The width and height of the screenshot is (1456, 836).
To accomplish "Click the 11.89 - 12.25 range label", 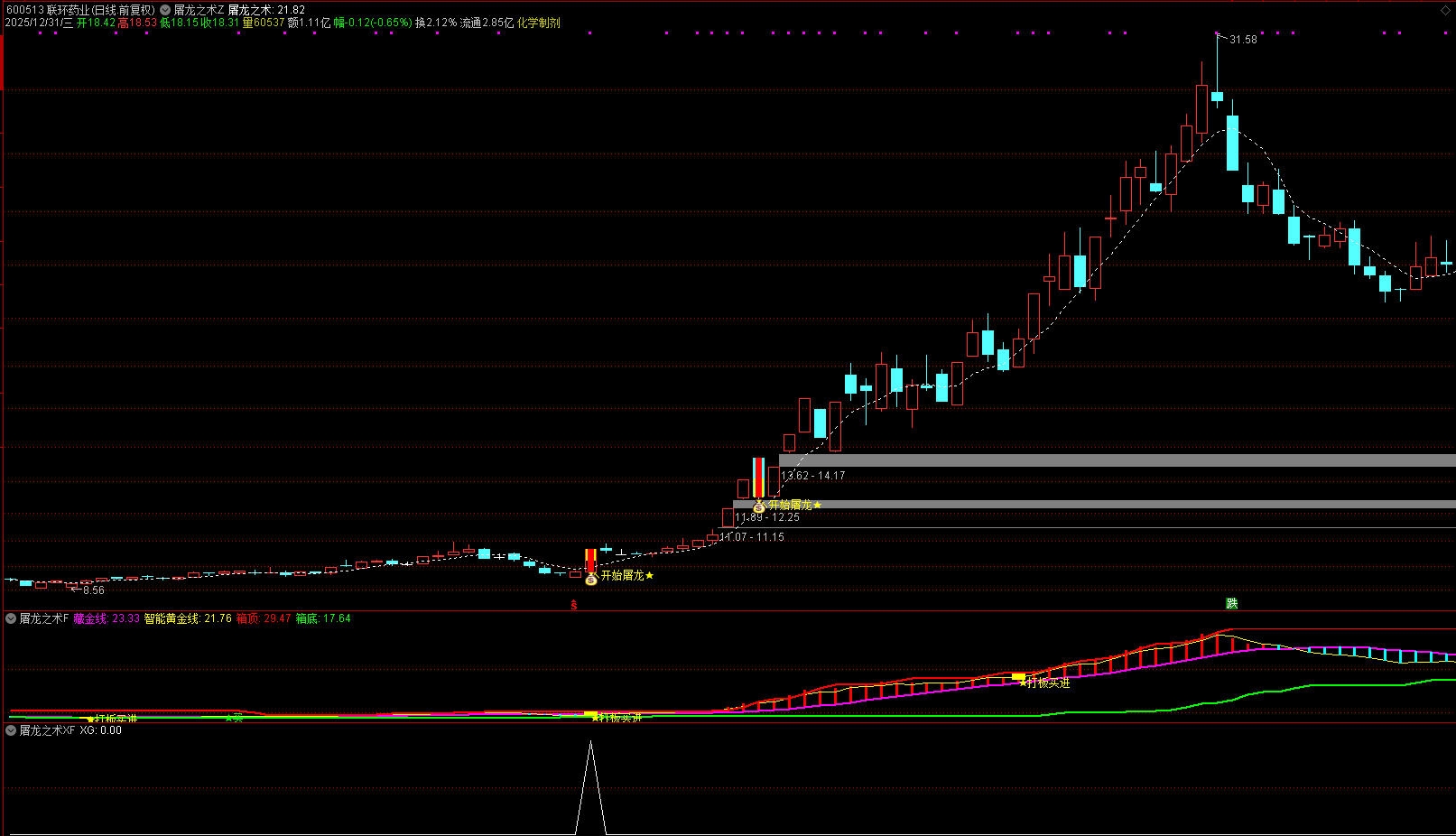I will (767, 517).
